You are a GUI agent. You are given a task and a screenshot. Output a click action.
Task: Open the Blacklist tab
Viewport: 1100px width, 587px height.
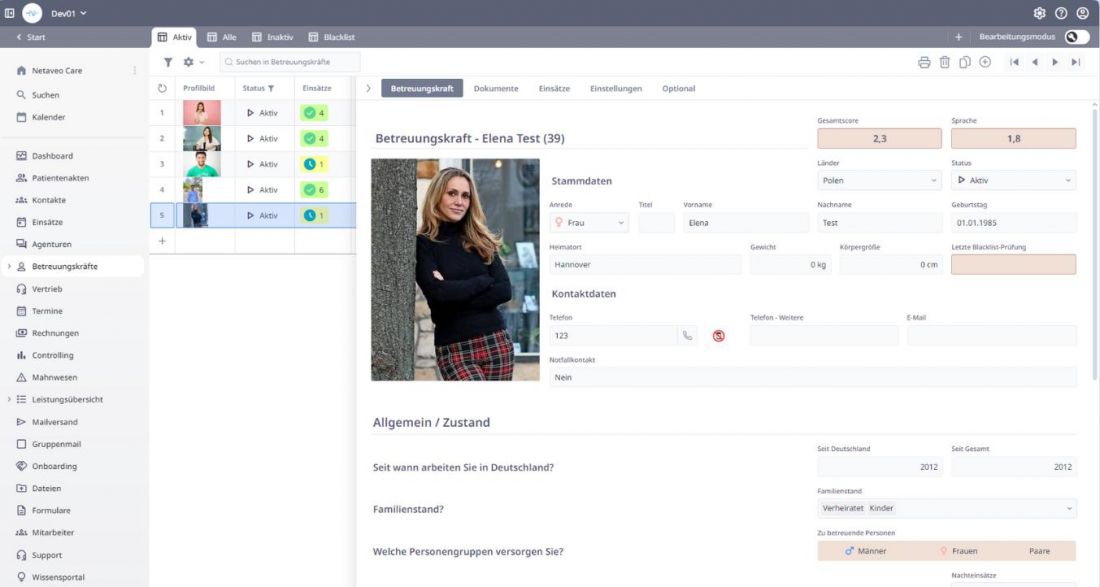tap(332, 37)
